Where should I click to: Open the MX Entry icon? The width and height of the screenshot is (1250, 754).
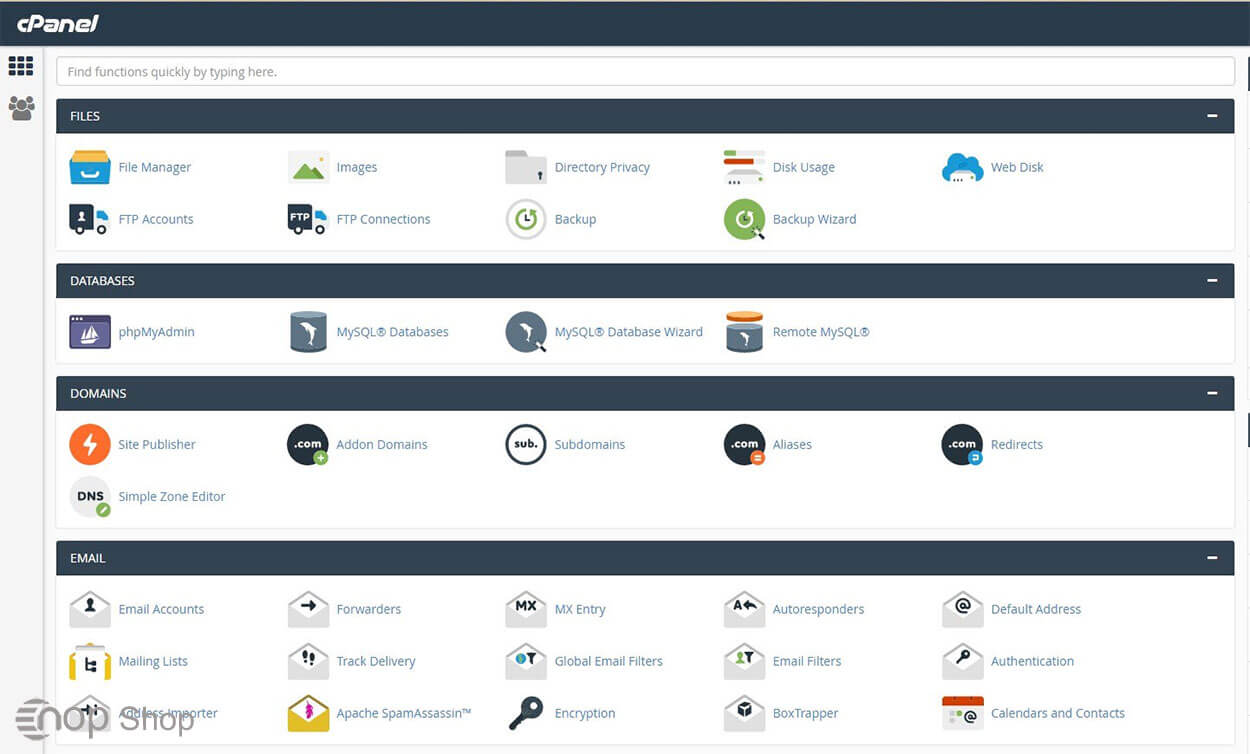(526, 608)
